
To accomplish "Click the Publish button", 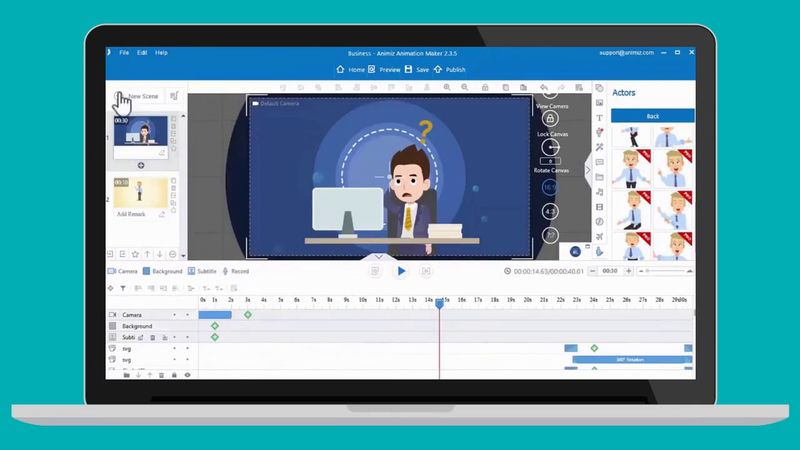I will tap(449, 69).
